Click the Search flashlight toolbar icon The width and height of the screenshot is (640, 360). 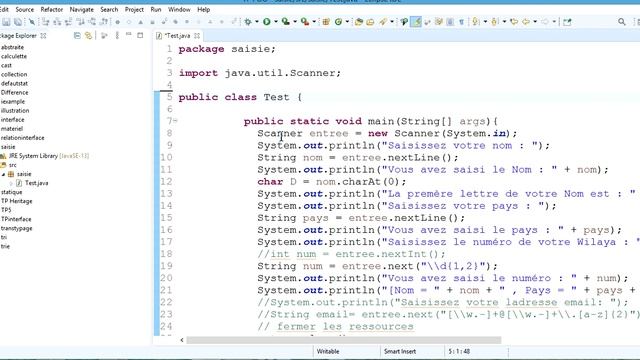coord(383,22)
